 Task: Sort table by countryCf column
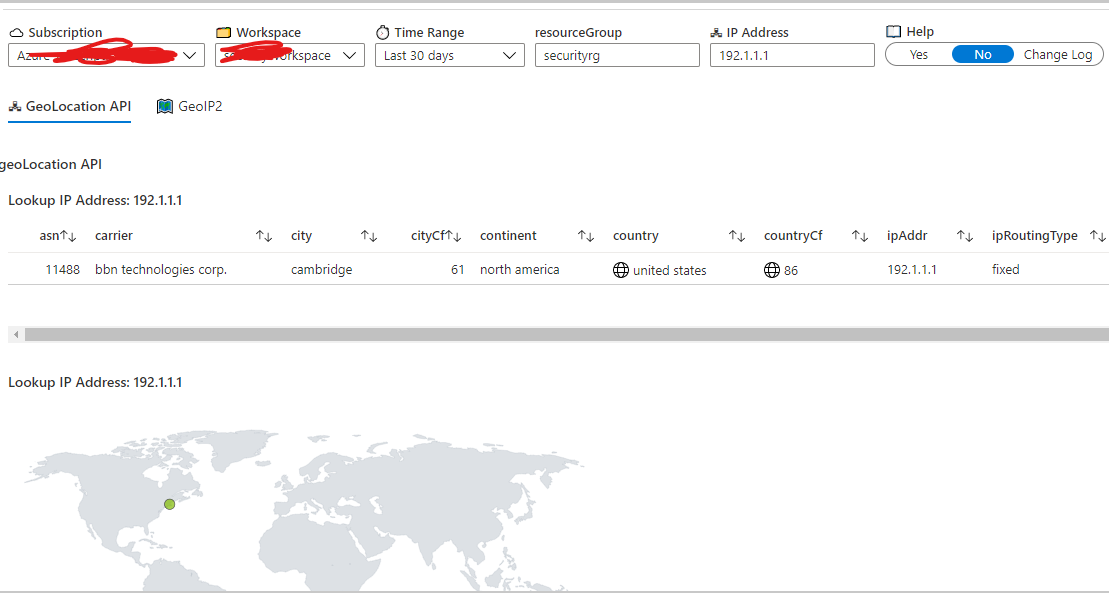click(x=860, y=236)
